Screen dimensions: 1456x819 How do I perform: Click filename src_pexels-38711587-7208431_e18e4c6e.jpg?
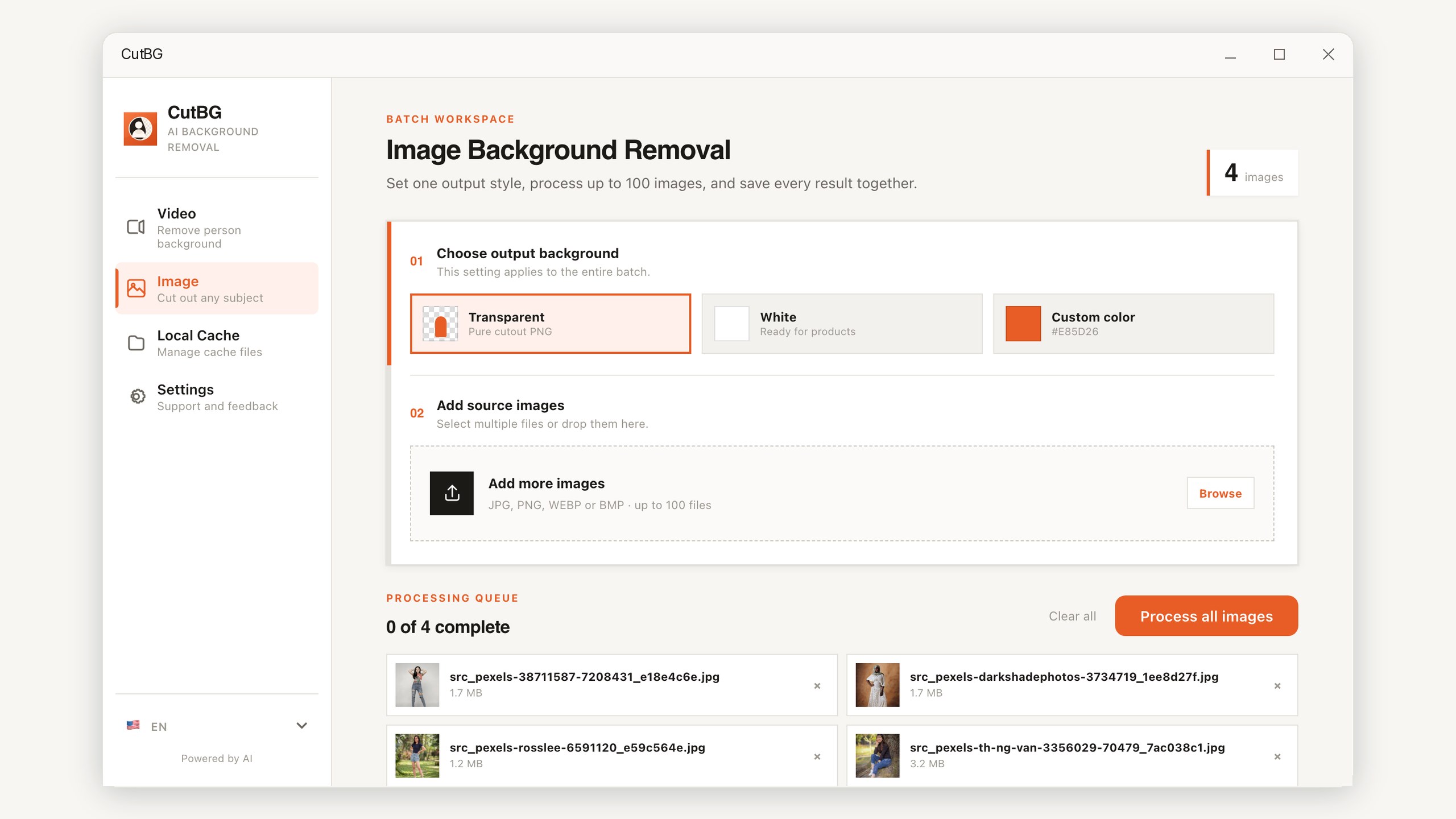pos(584,677)
